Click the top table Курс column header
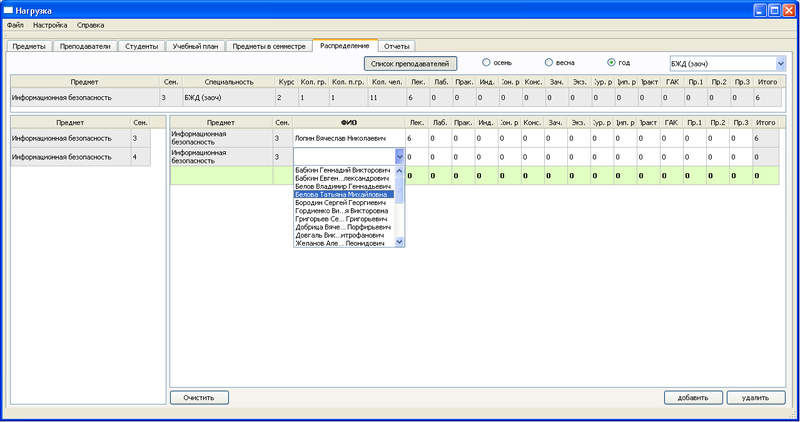The height and width of the screenshot is (422, 800). click(287, 82)
